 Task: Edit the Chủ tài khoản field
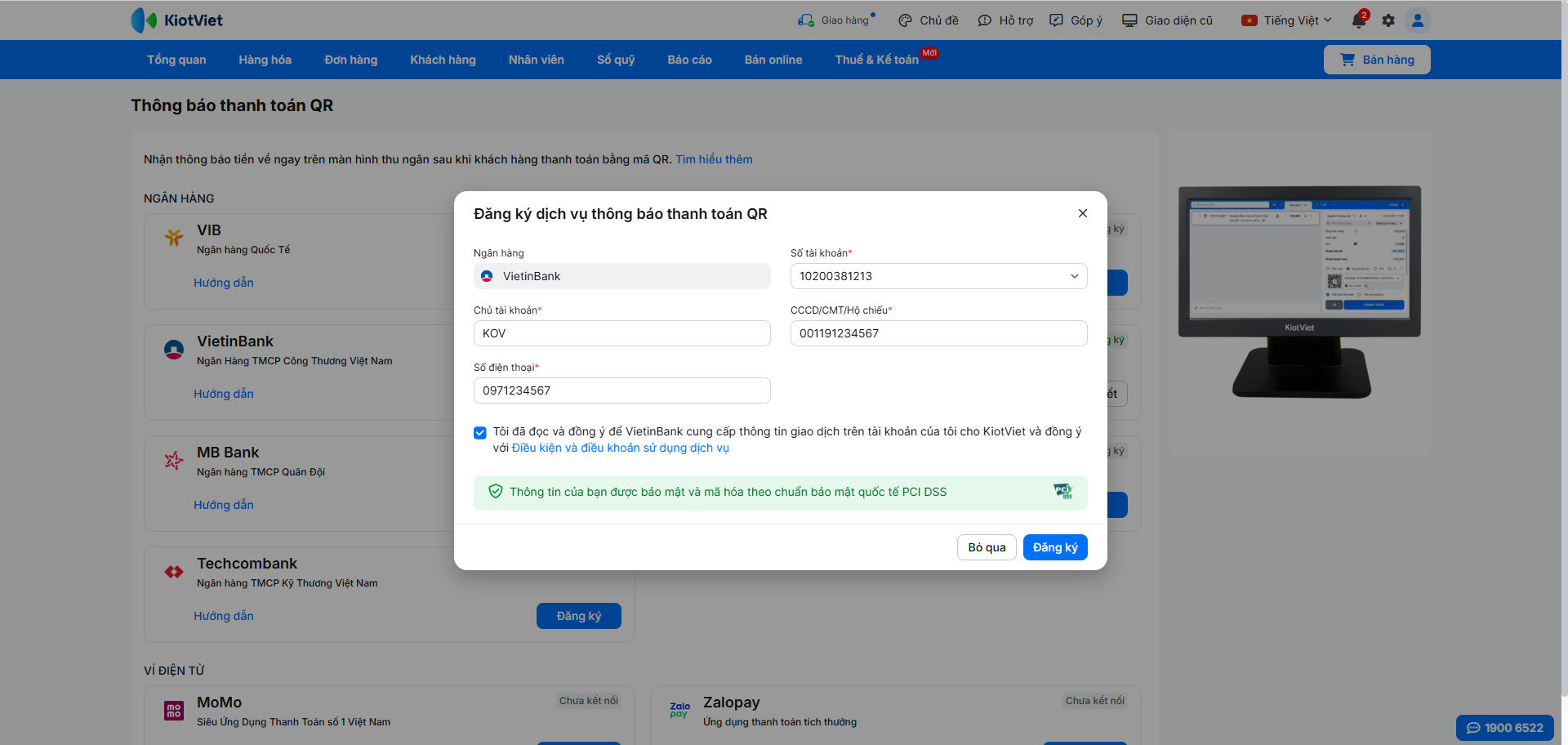coord(622,333)
